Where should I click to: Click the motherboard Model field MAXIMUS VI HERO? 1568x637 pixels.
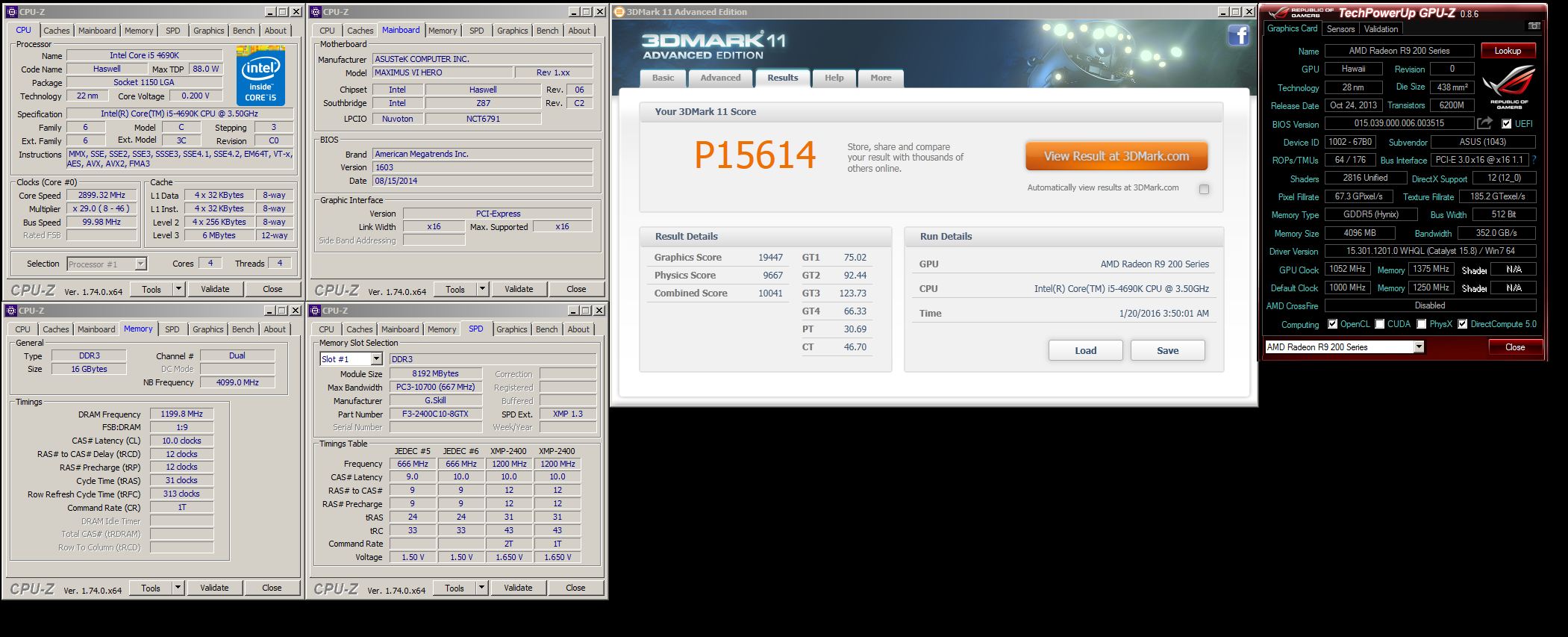pos(443,72)
